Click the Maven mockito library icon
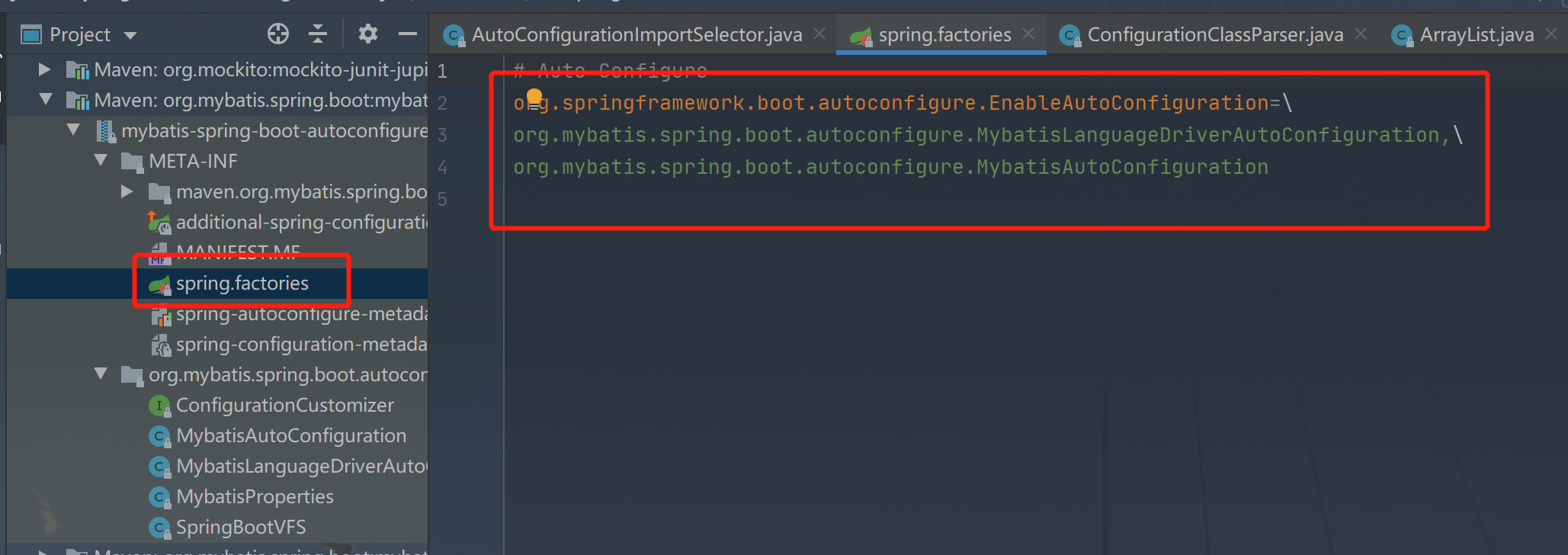This screenshot has width=1568, height=555. pos(78,70)
